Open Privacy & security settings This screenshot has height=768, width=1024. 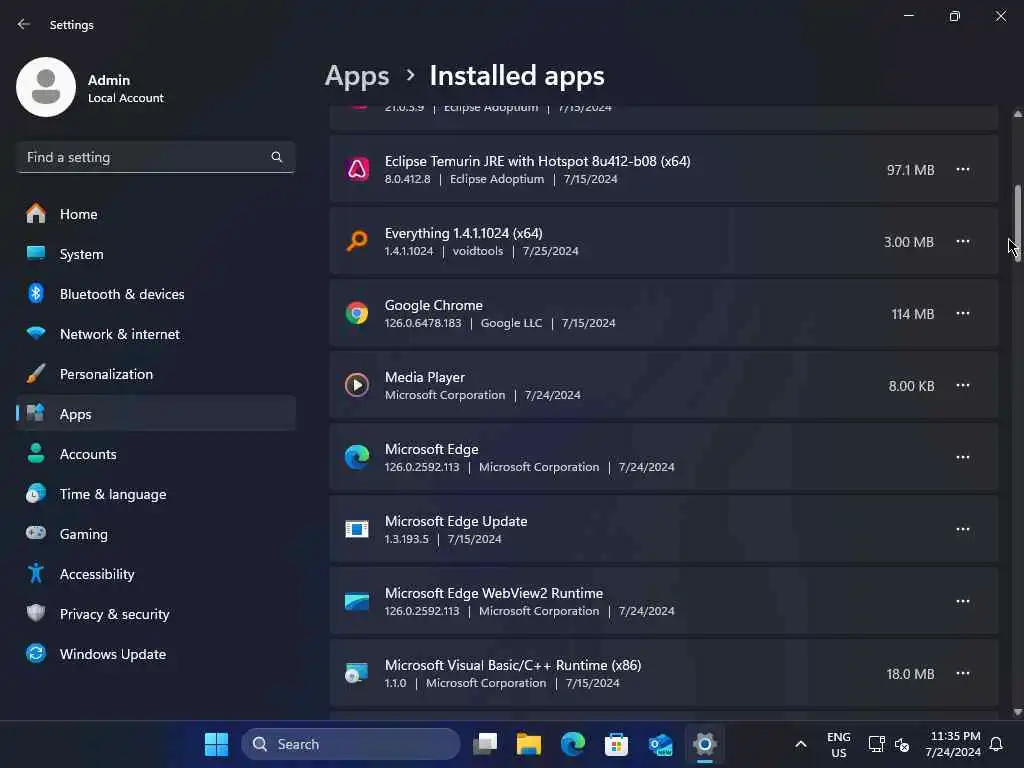click(x=156, y=614)
